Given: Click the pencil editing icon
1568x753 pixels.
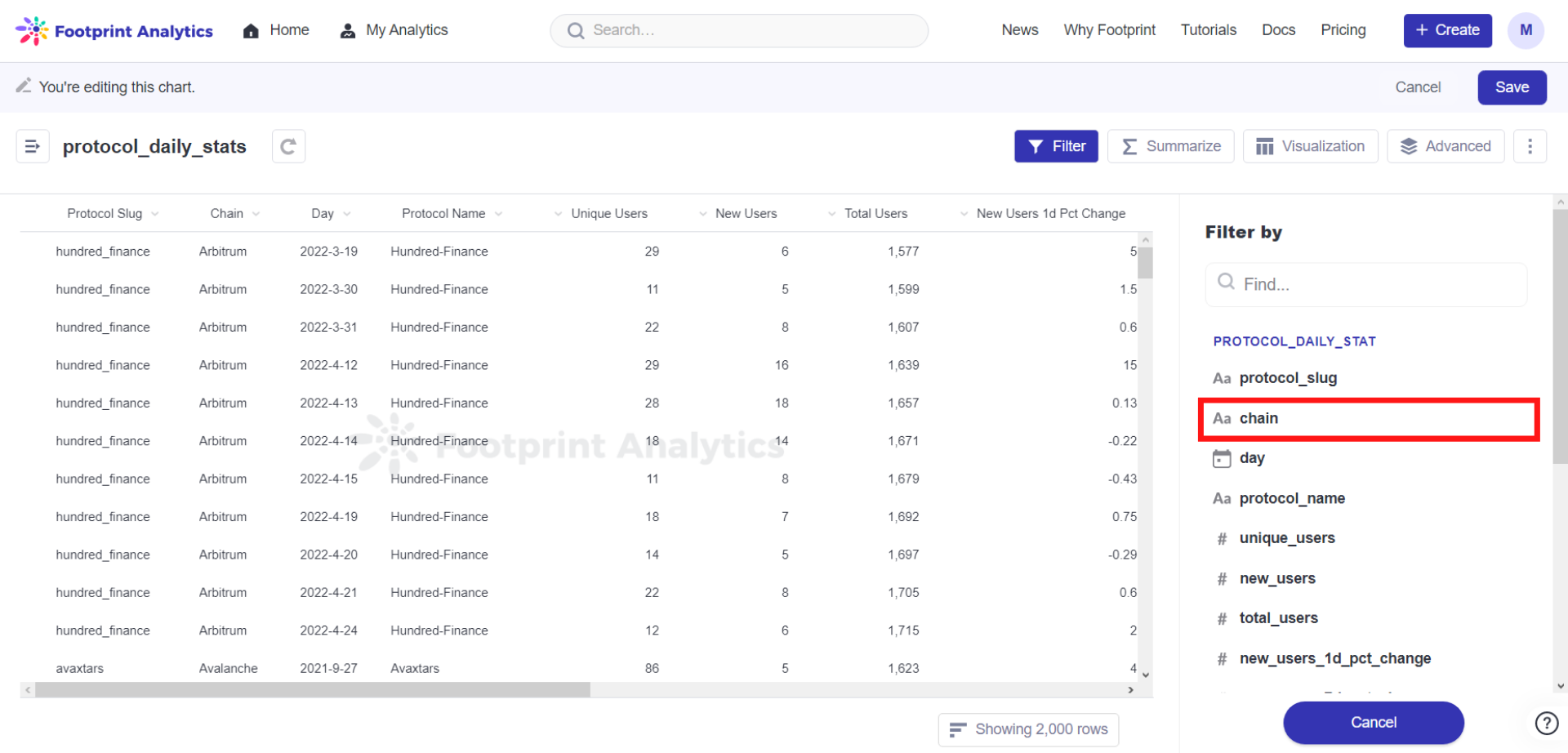Looking at the screenshot, I should tap(24, 85).
